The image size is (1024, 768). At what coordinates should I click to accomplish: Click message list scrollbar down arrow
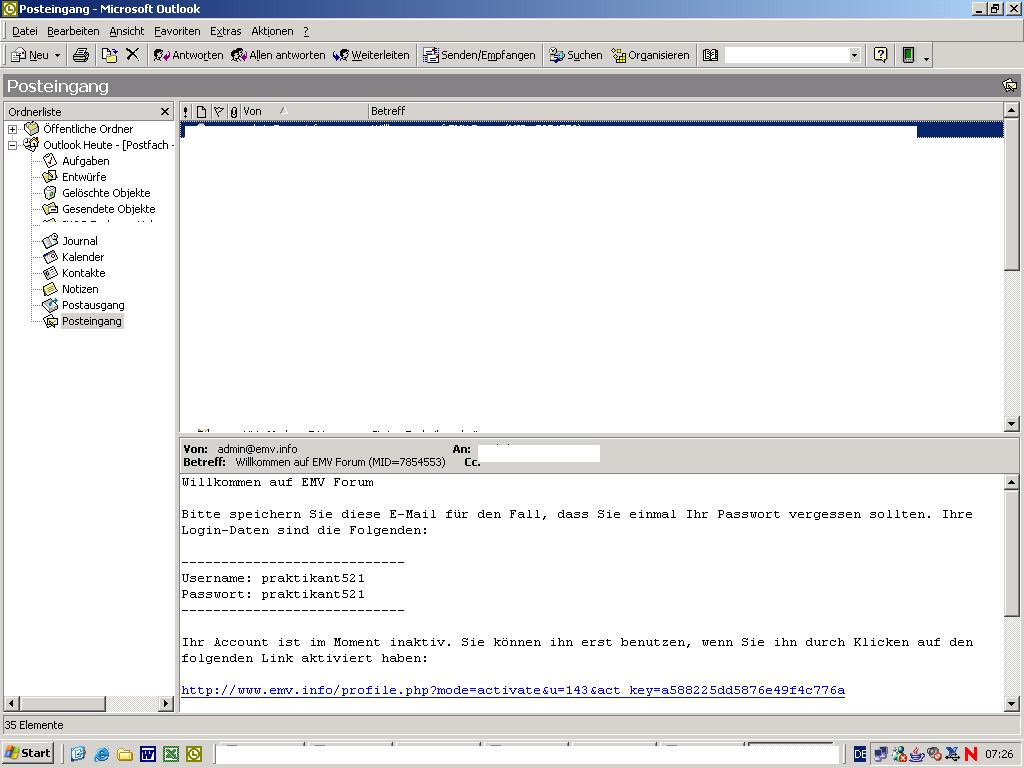pyautogui.click(x=1012, y=424)
